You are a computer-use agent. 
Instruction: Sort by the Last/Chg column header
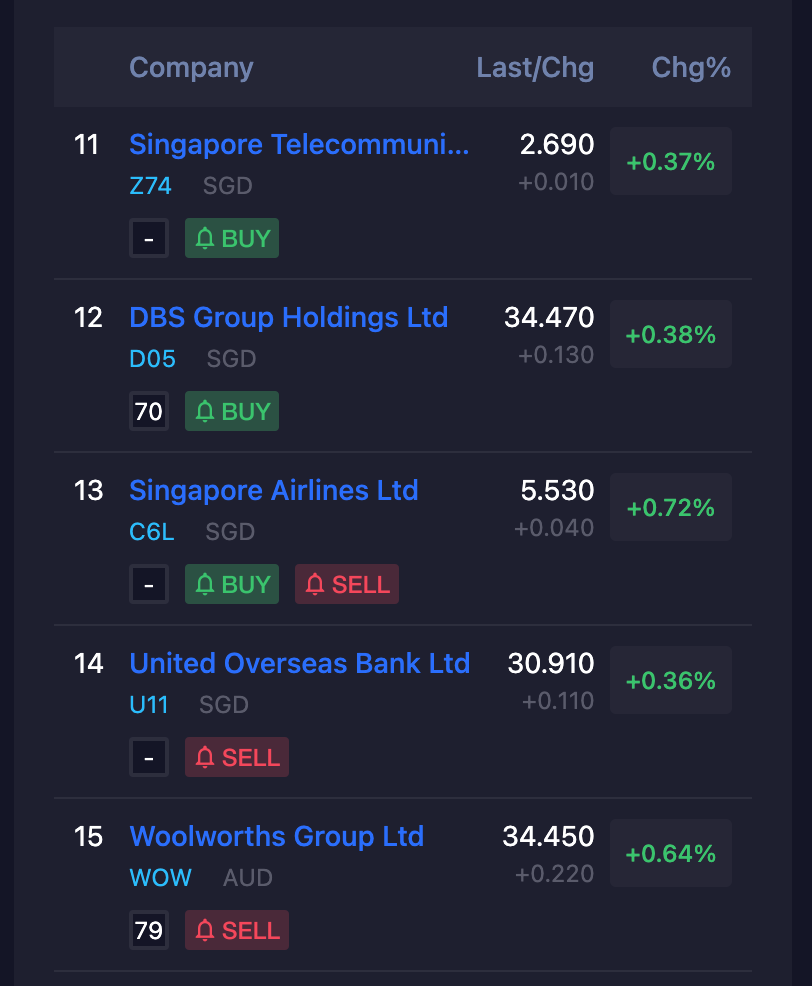pos(535,67)
